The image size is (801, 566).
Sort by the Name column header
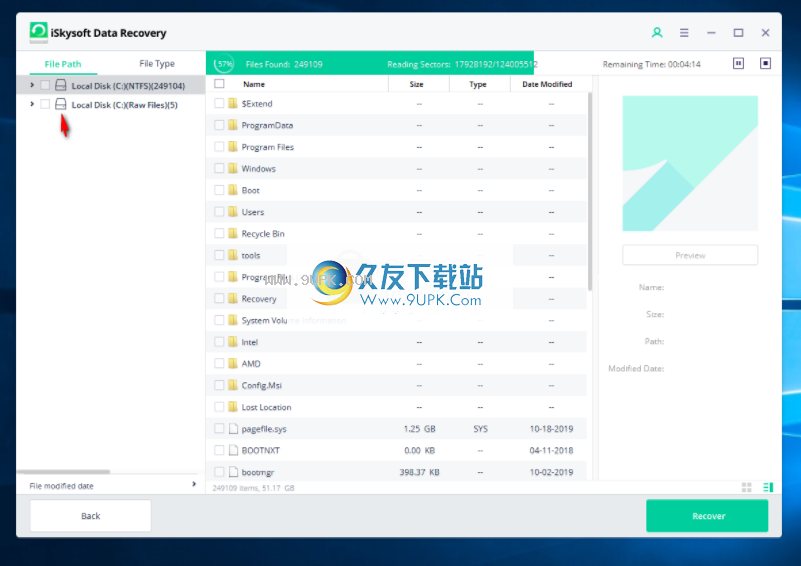(x=253, y=84)
